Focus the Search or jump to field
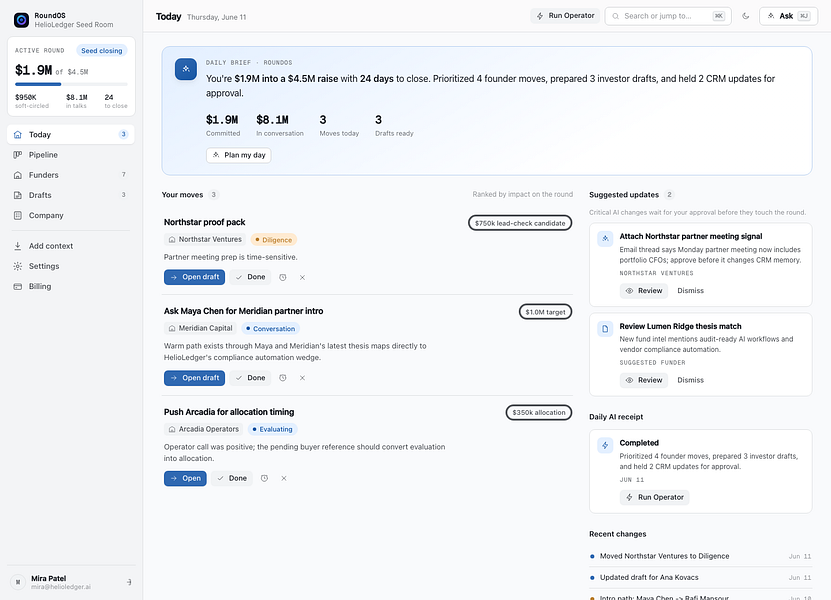The width and height of the screenshot is (831, 600). [668, 16]
